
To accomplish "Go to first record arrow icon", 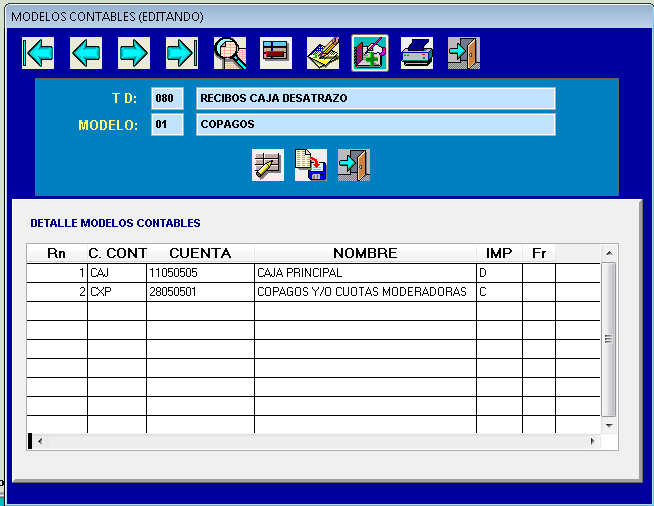I will point(38,53).
